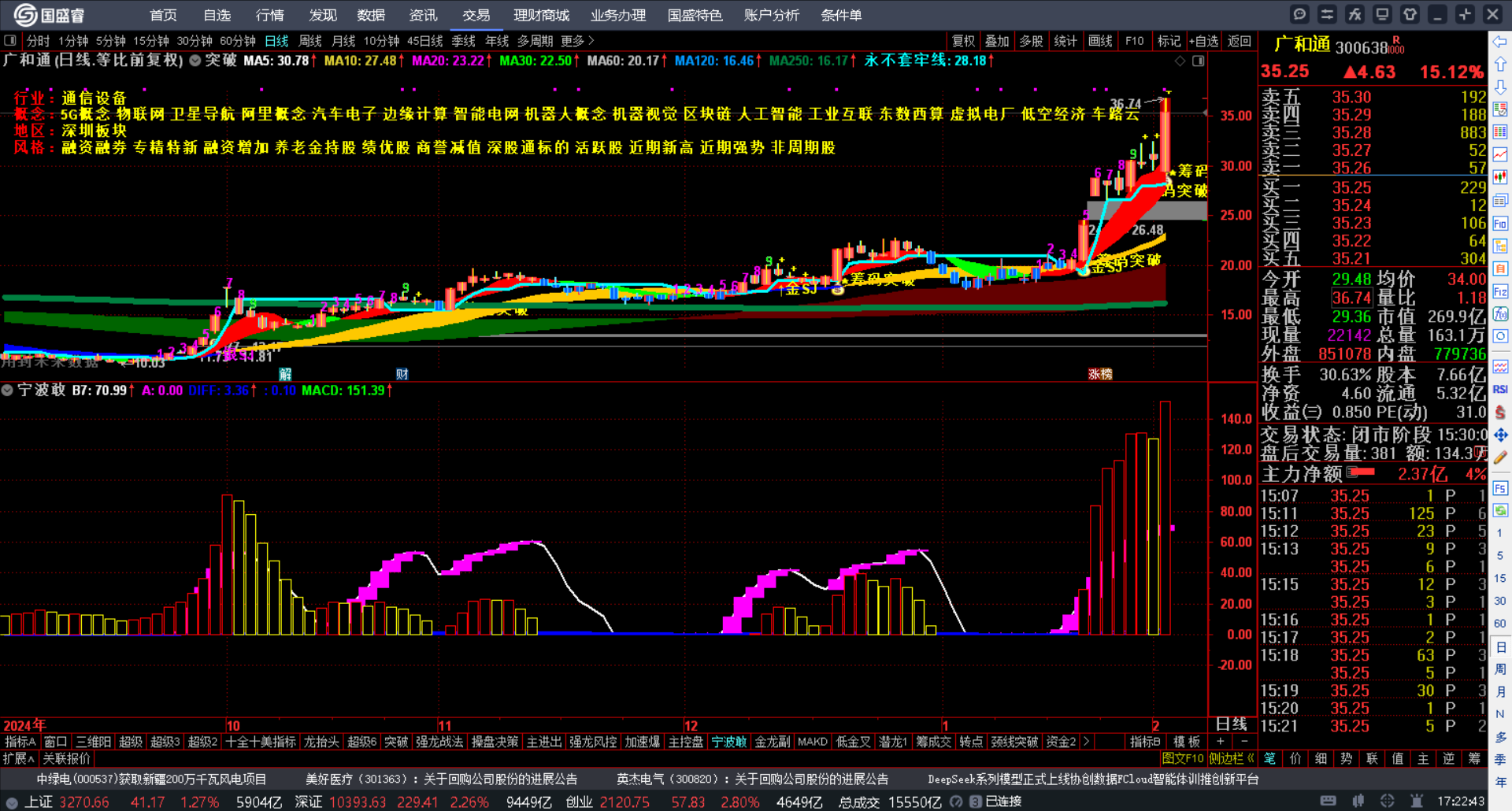
Task: Open the settings sliders icon in title bar
Action: coord(1327,14)
